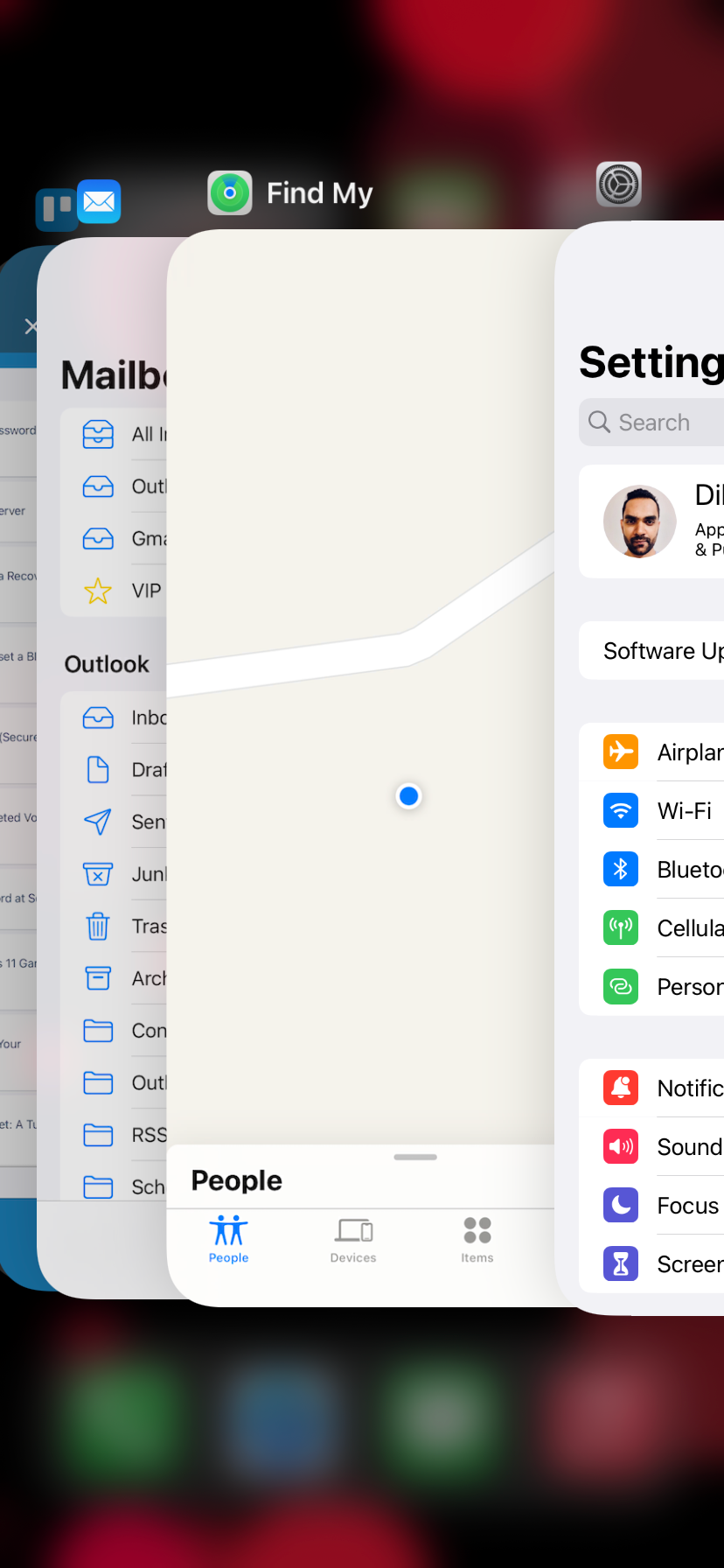Tap the X icon in the Trello card
This screenshot has height=1568, width=724.
click(31, 326)
